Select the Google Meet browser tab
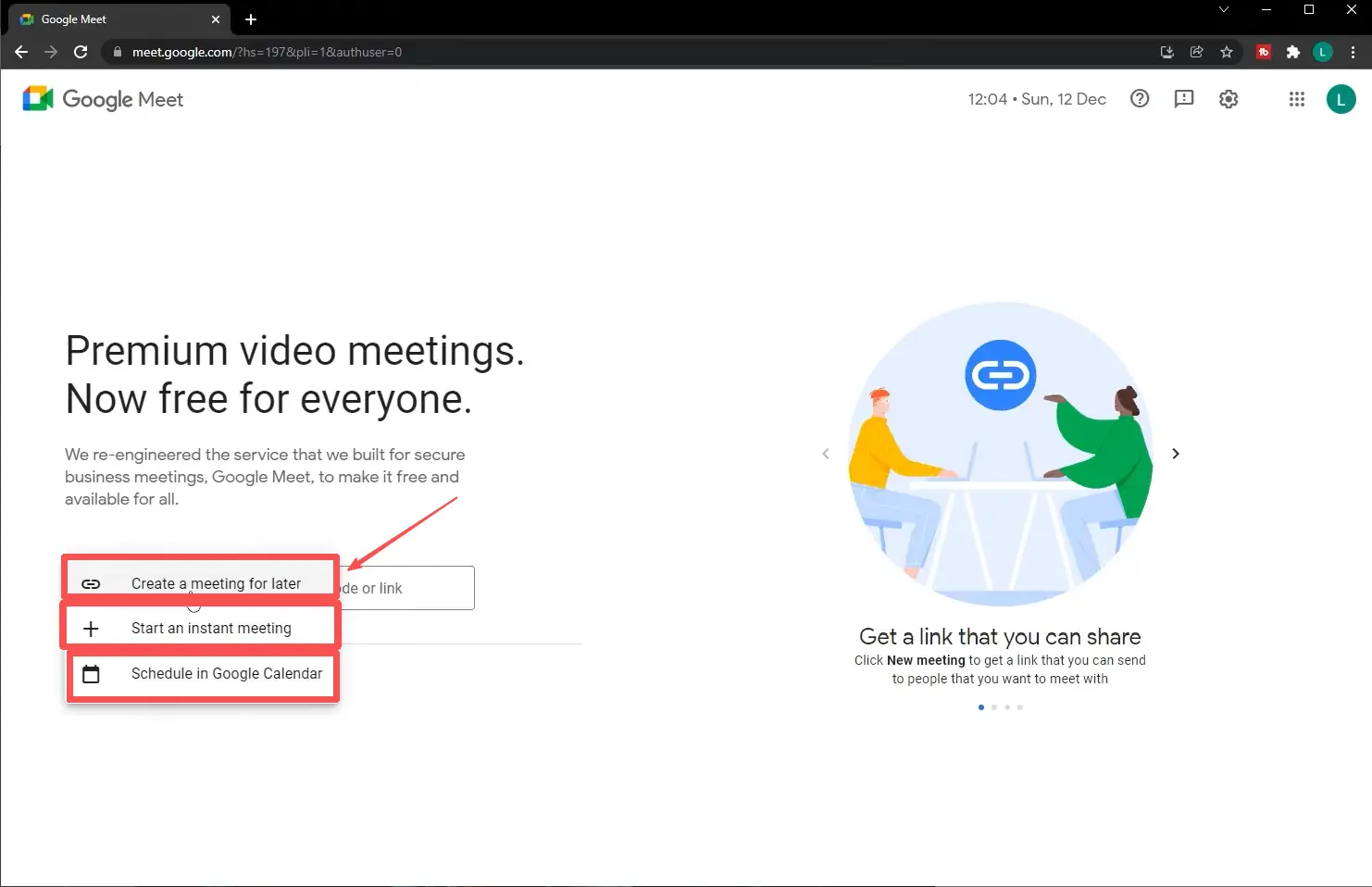This screenshot has width=1372, height=887. [x=102, y=19]
